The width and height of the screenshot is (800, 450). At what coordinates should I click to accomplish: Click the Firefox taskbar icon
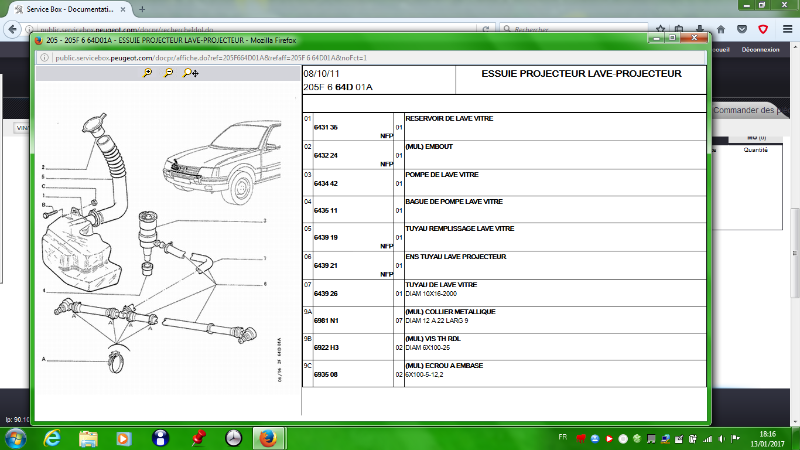coord(268,438)
